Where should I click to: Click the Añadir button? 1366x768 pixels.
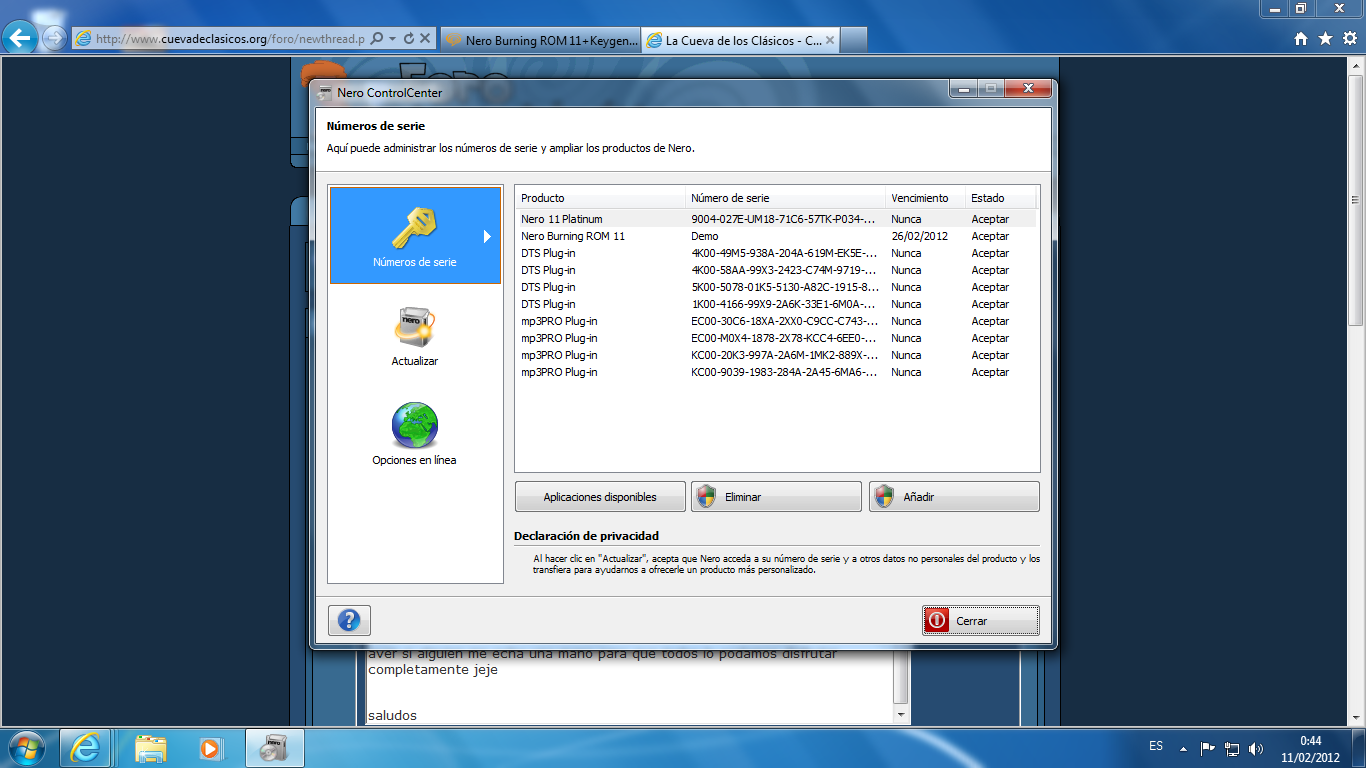[954, 497]
